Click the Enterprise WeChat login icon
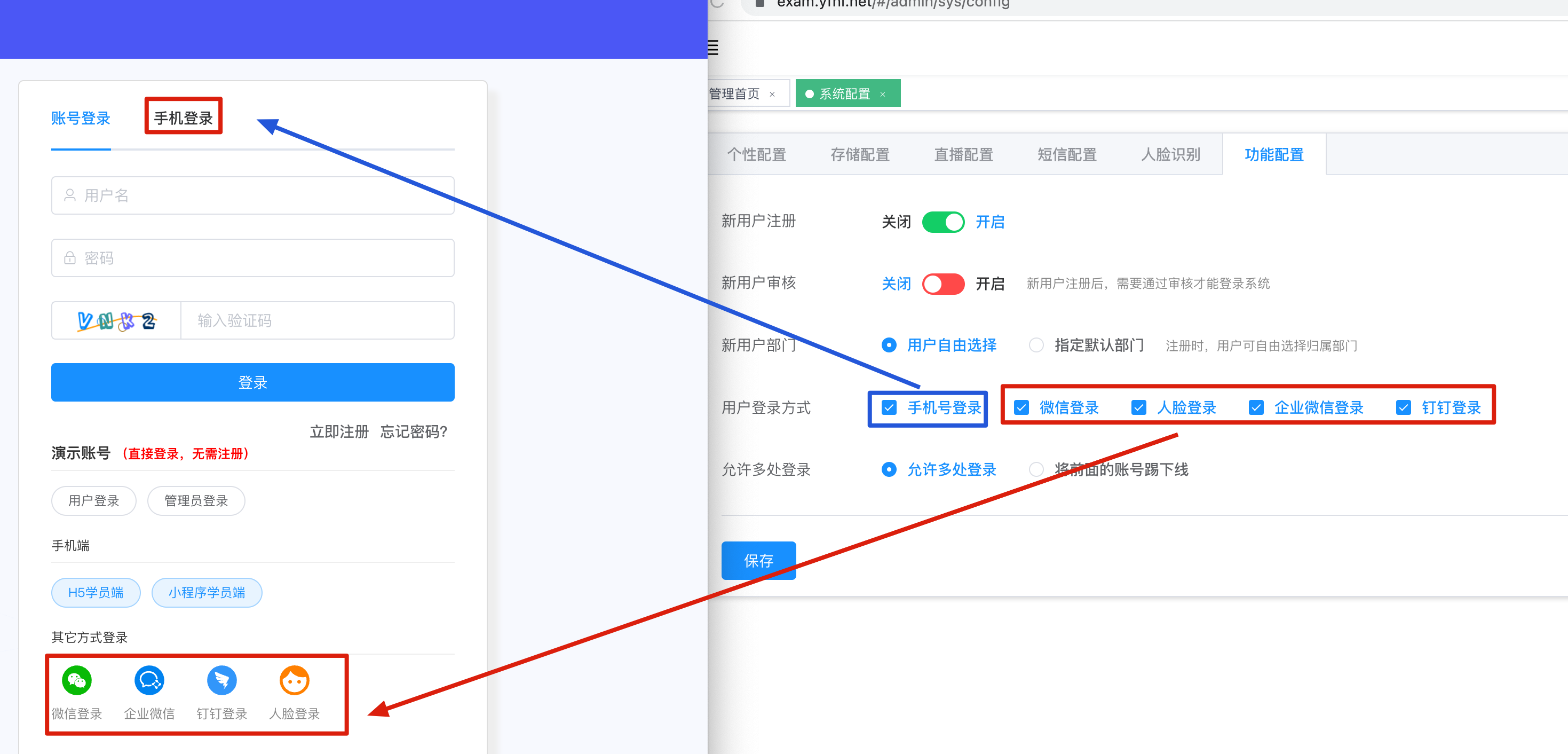Viewport: 1568px width, 754px height. coord(149,680)
